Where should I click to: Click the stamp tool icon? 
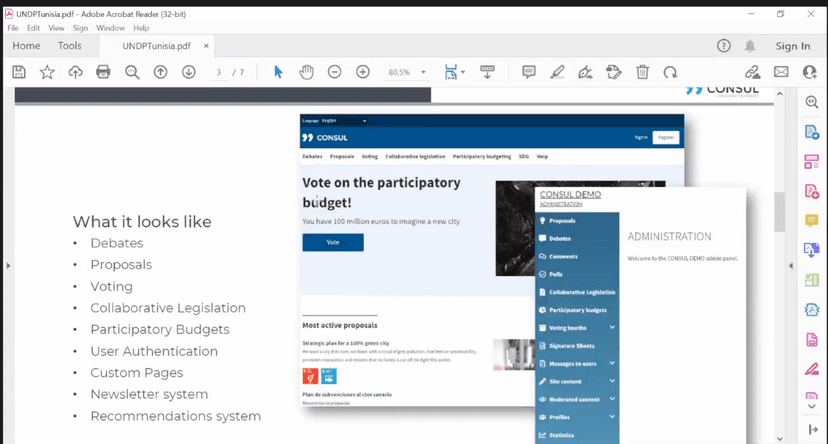pyautogui.click(x=614, y=72)
